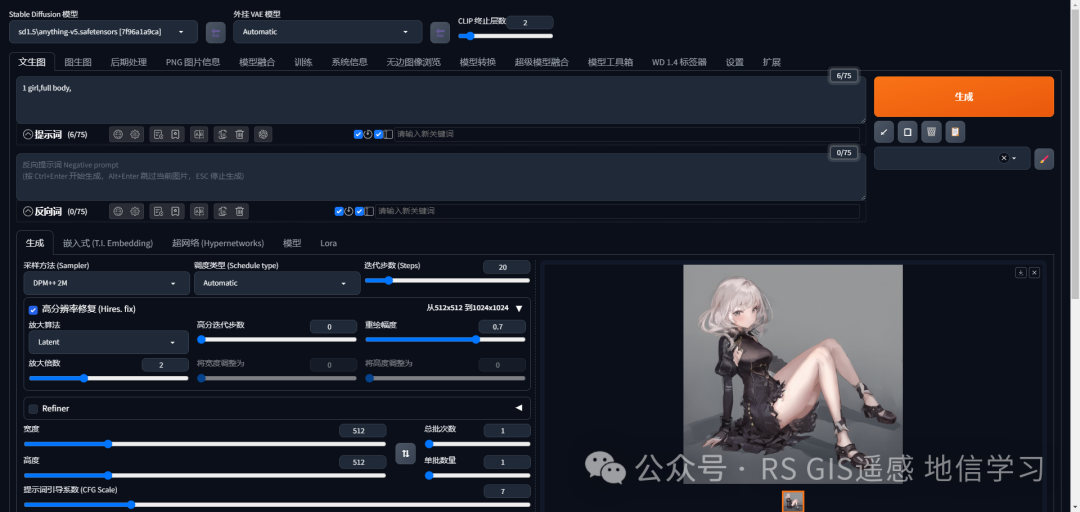Click the paintbrush icon next to the styles dropdown
This screenshot has height=512, width=1080.
click(x=1044, y=158)
